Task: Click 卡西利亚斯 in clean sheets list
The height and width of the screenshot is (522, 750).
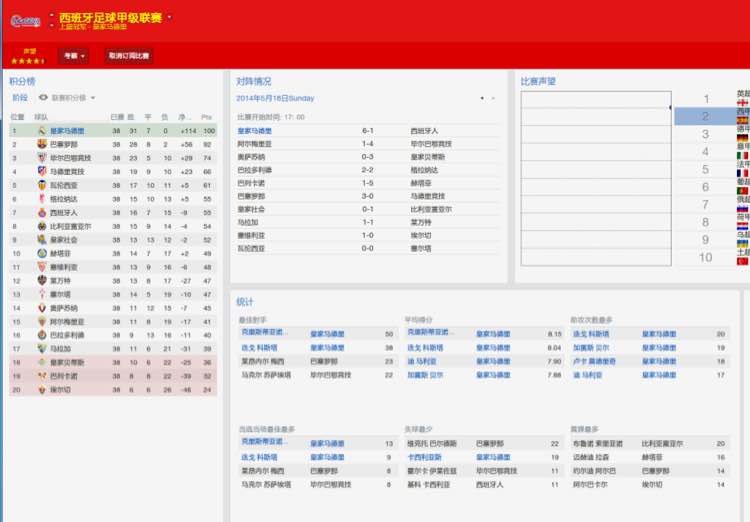Action: pos(424,457)
